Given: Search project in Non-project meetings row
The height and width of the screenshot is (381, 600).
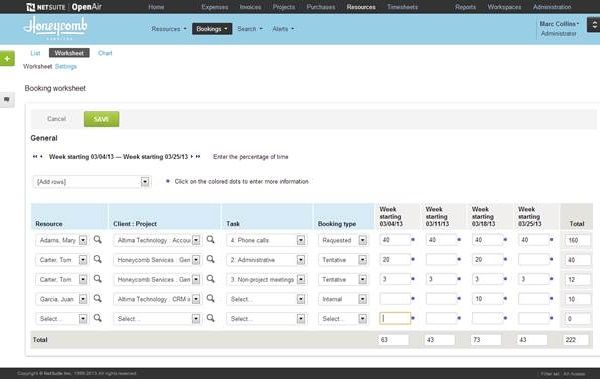Looking at the screenshot, I should (210, 279).
